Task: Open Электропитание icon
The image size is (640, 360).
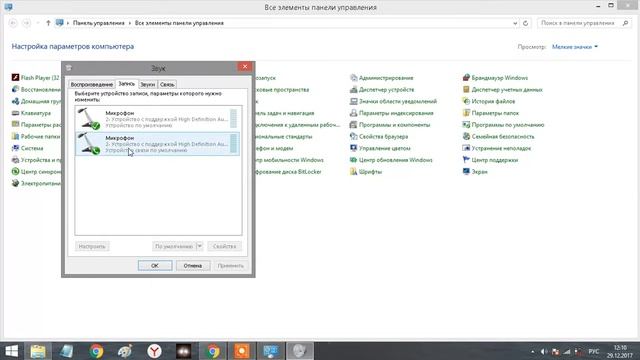Action: click(x=15, y=183)
